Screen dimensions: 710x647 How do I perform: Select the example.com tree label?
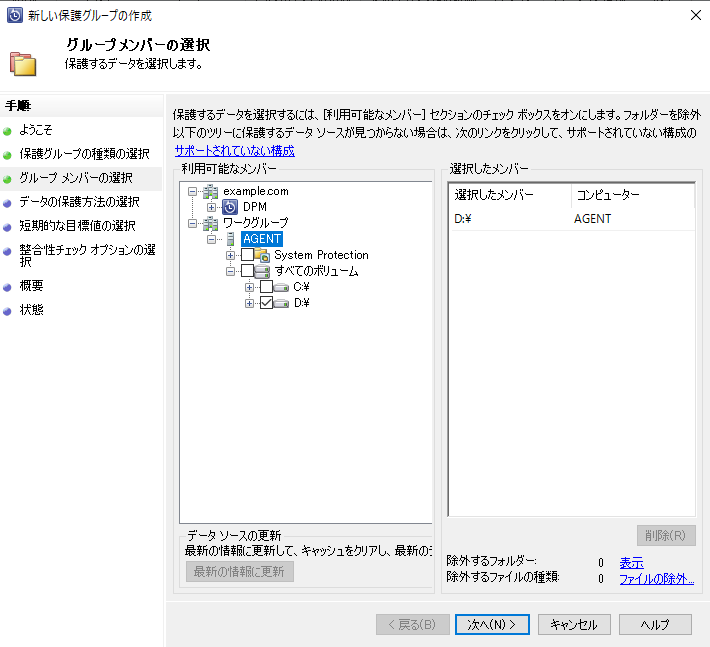coord(256,191)
